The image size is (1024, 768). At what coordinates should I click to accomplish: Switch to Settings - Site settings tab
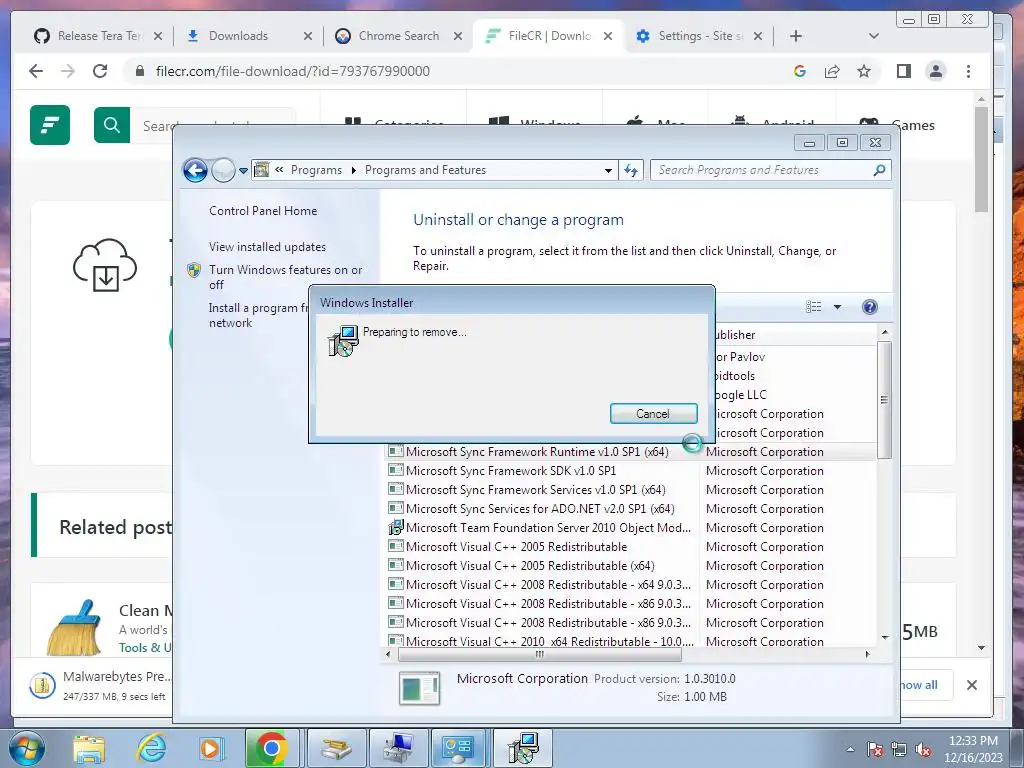tap(699, 36)
